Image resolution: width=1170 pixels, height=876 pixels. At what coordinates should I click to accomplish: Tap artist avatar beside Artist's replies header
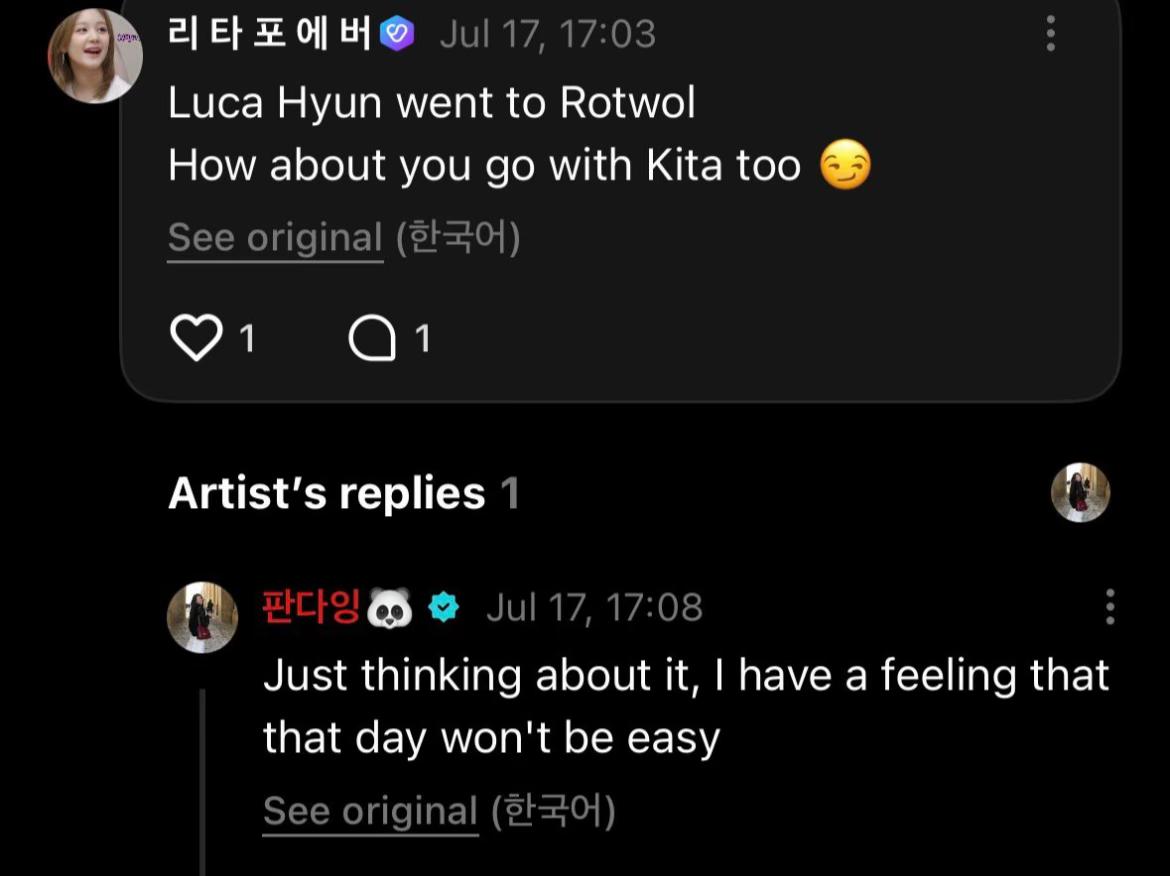(x=1080, y=492)
